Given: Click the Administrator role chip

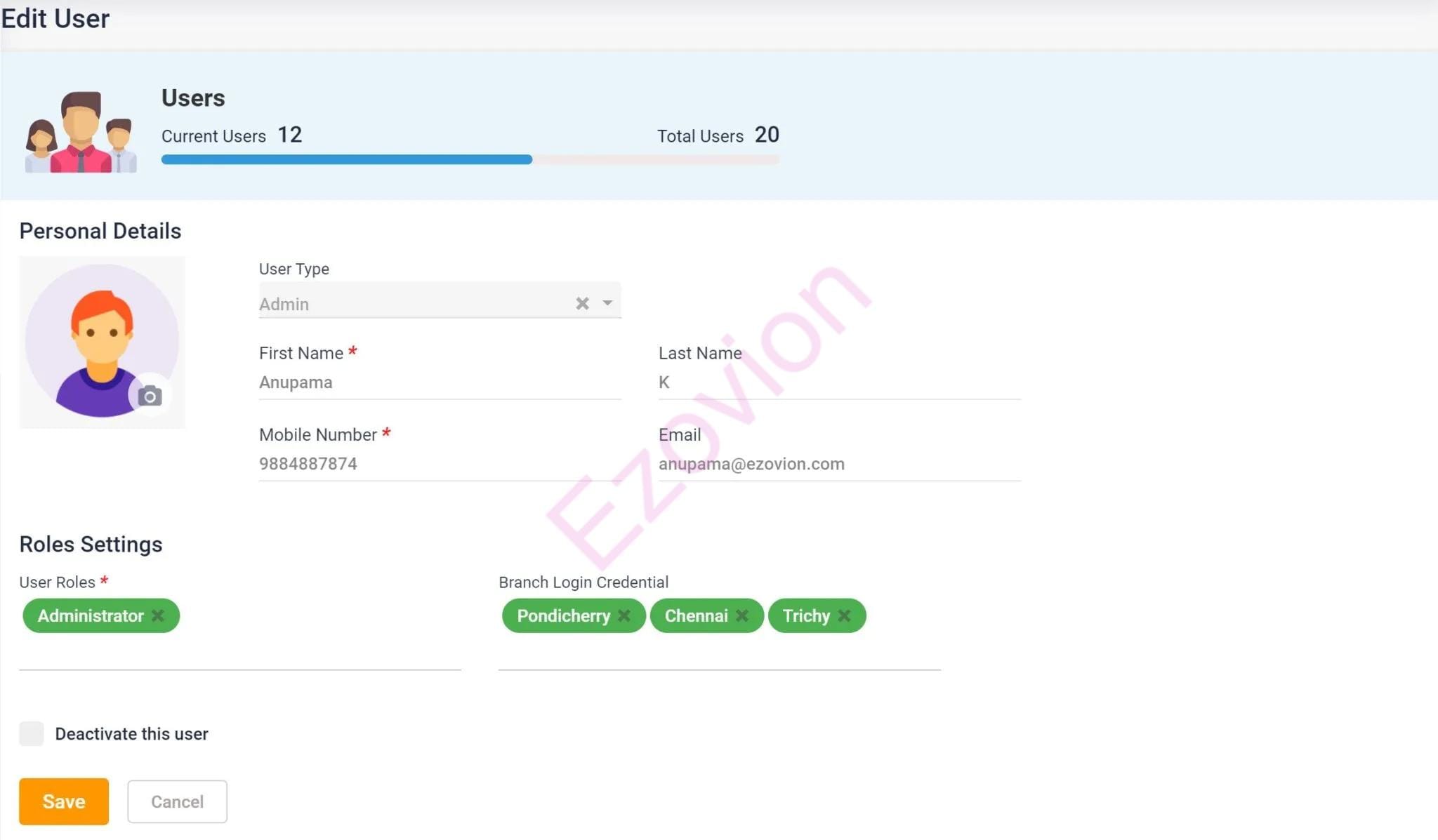Looking at the screenshot, I should pyautogui.click(x=90, y=615).
